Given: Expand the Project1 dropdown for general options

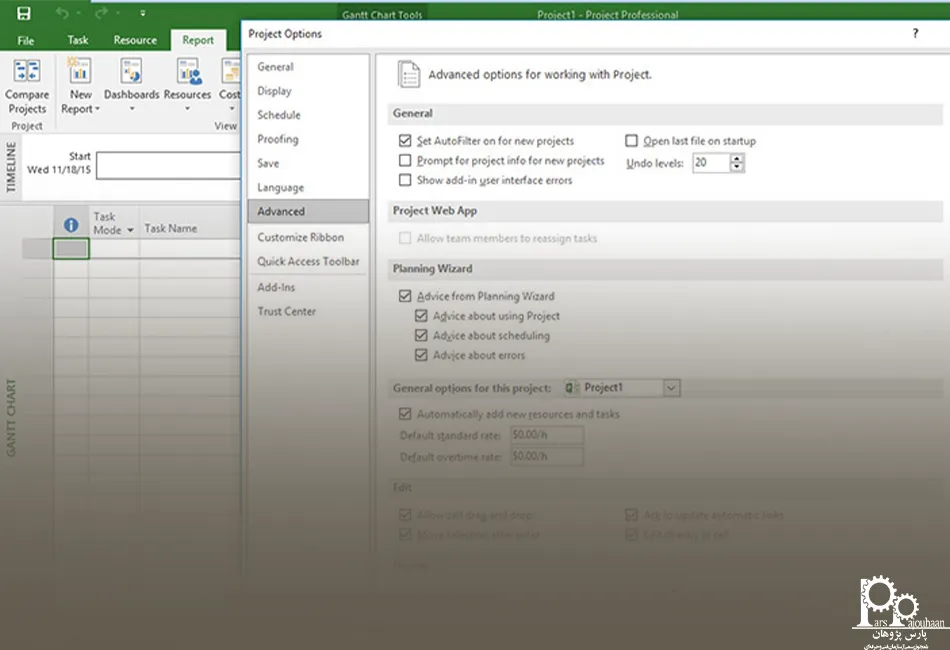Looking at the screenshot, I should [x=671, y=387].
